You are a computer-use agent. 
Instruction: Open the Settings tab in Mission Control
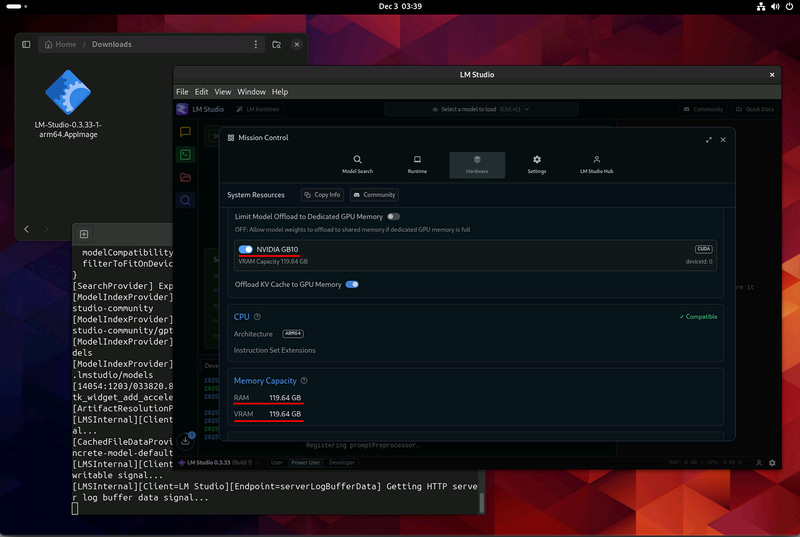coord(537,164)
